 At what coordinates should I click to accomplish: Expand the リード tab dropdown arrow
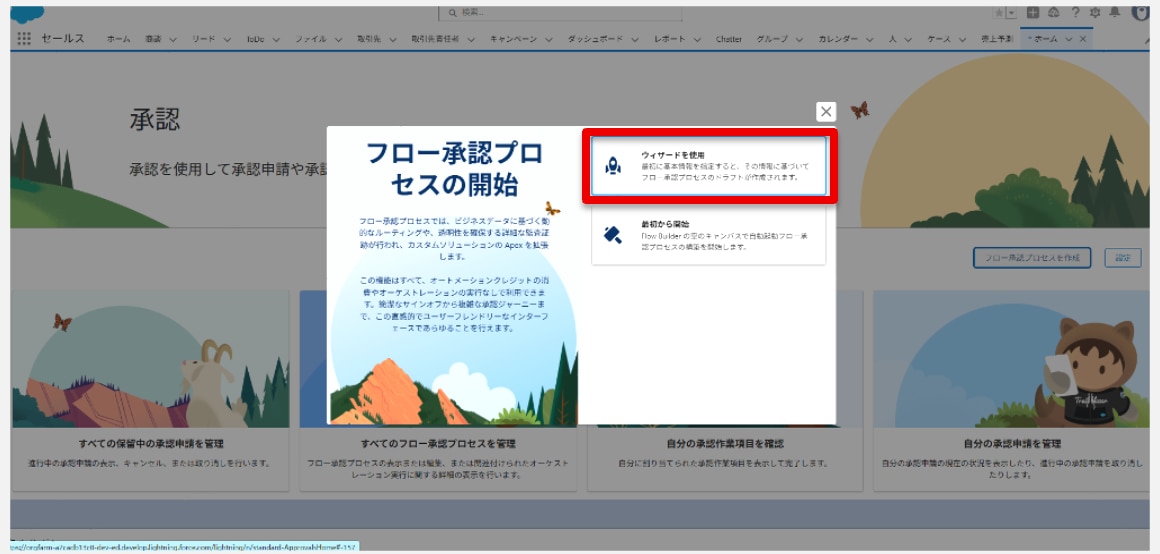(226, 39)
